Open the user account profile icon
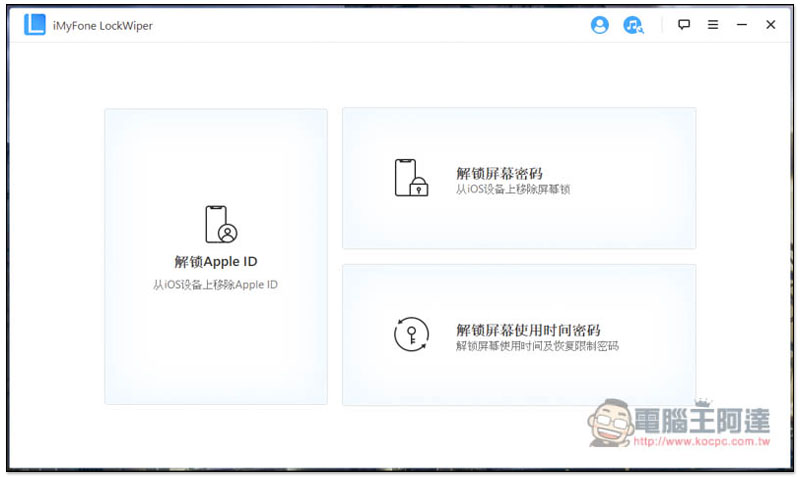Viewport: 800px width, 477px height. [599, 24]
